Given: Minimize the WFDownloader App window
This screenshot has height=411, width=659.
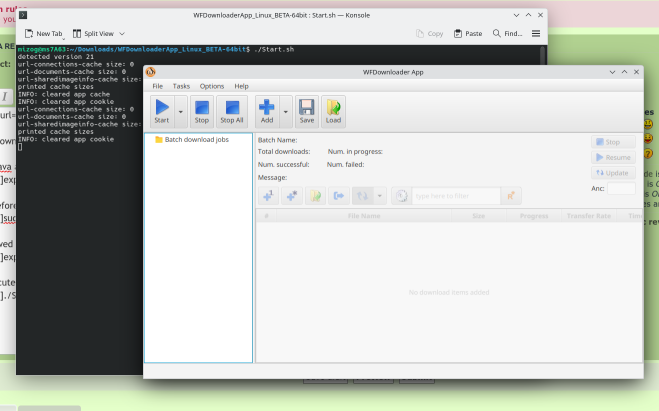Looking at the screenshot, I should pos(612,72).
